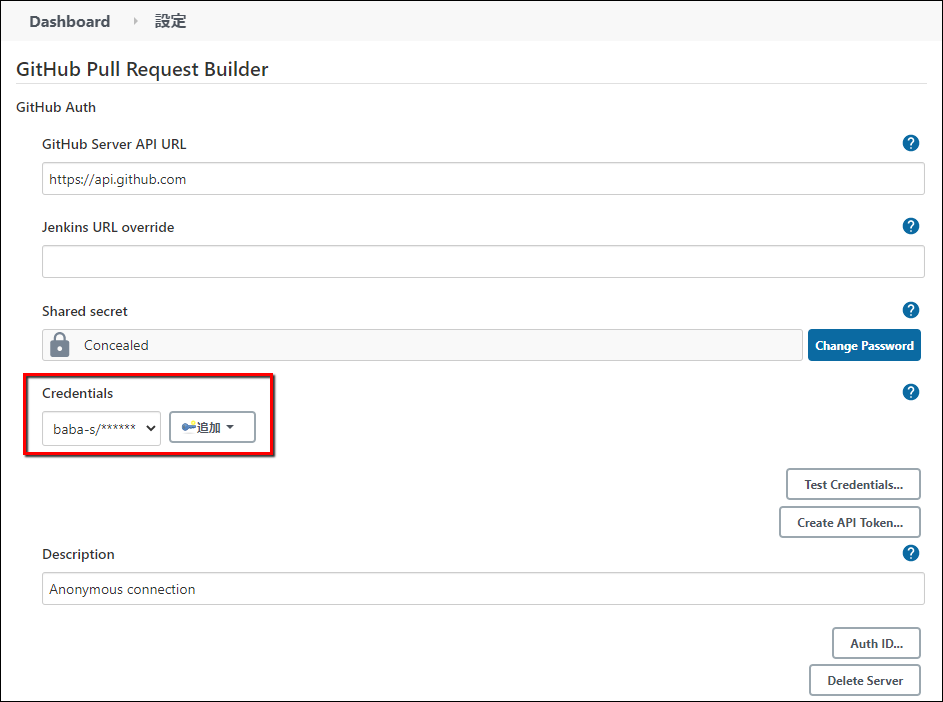Click GitHub Auth section label
This screenshot has width=943, height=702.
click(x=56, y=107)
